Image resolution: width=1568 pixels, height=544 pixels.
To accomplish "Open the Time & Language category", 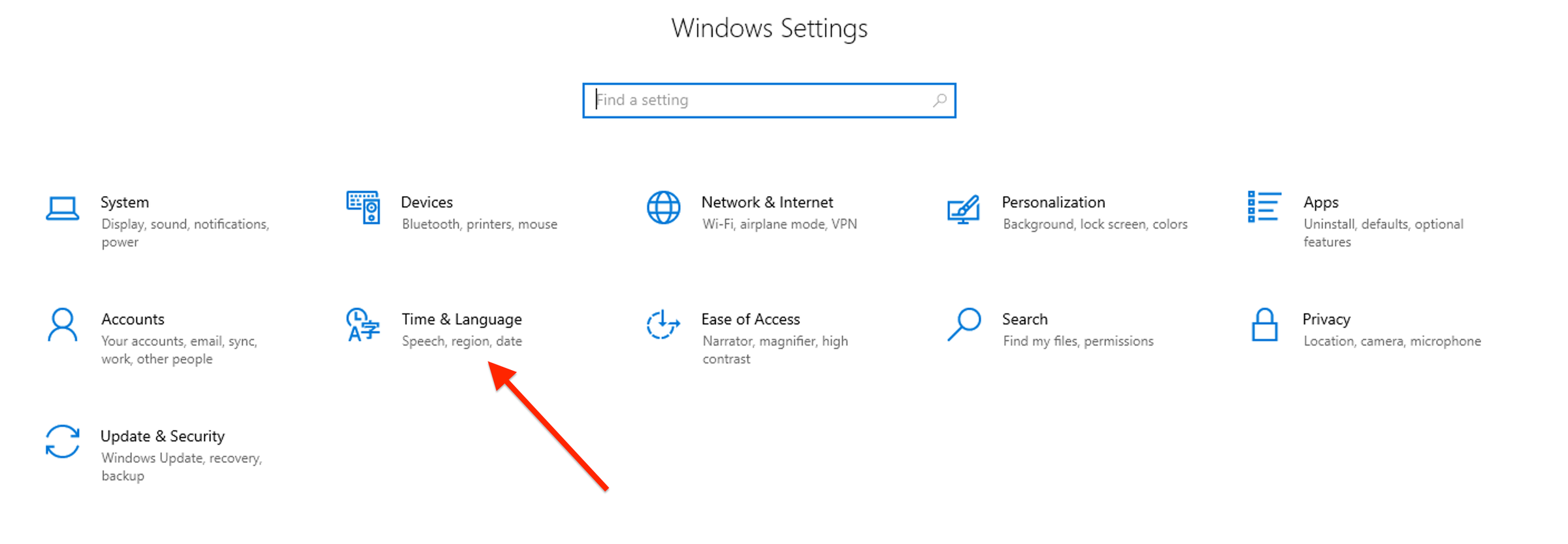I will click(x=461, y=319).
